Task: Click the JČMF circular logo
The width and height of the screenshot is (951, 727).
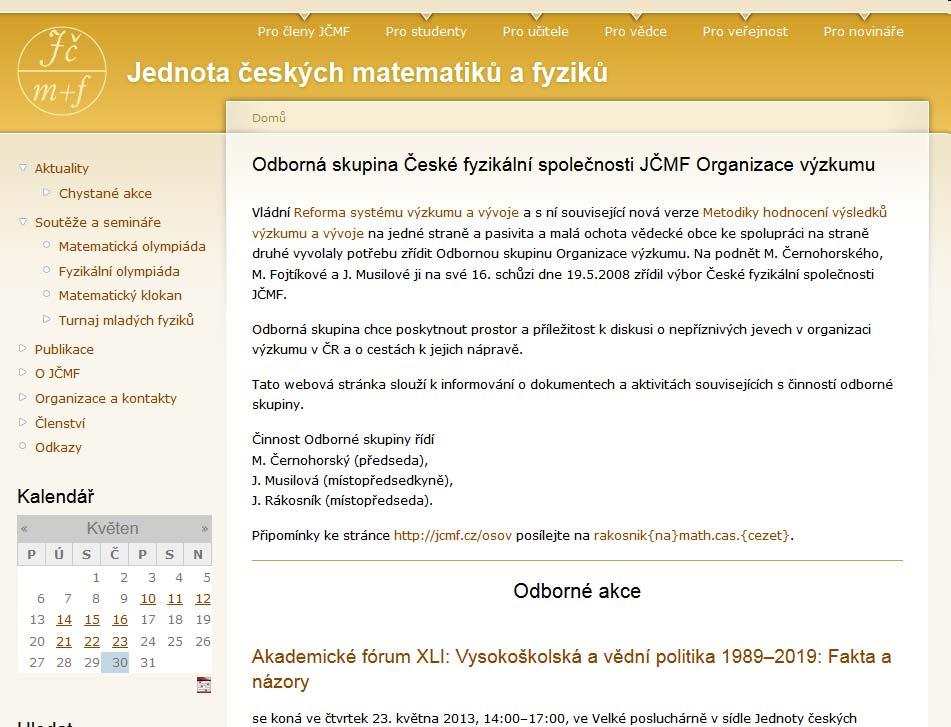Action: (x=62, y=71)
